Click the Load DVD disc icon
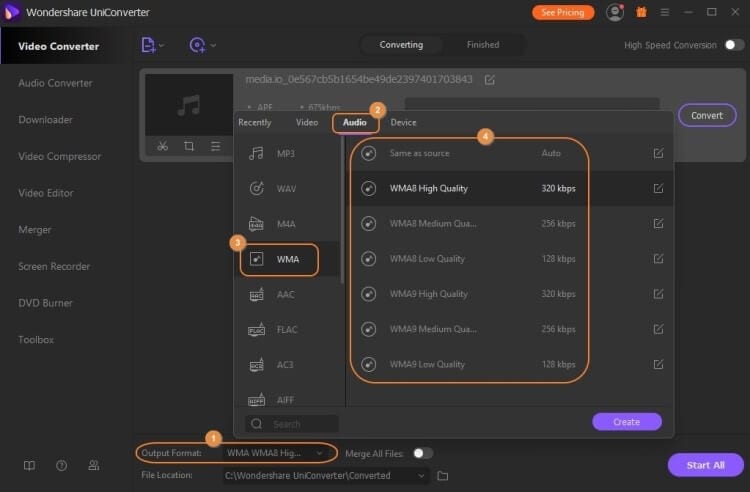The image size is (750, 492). tap(197, 45)
